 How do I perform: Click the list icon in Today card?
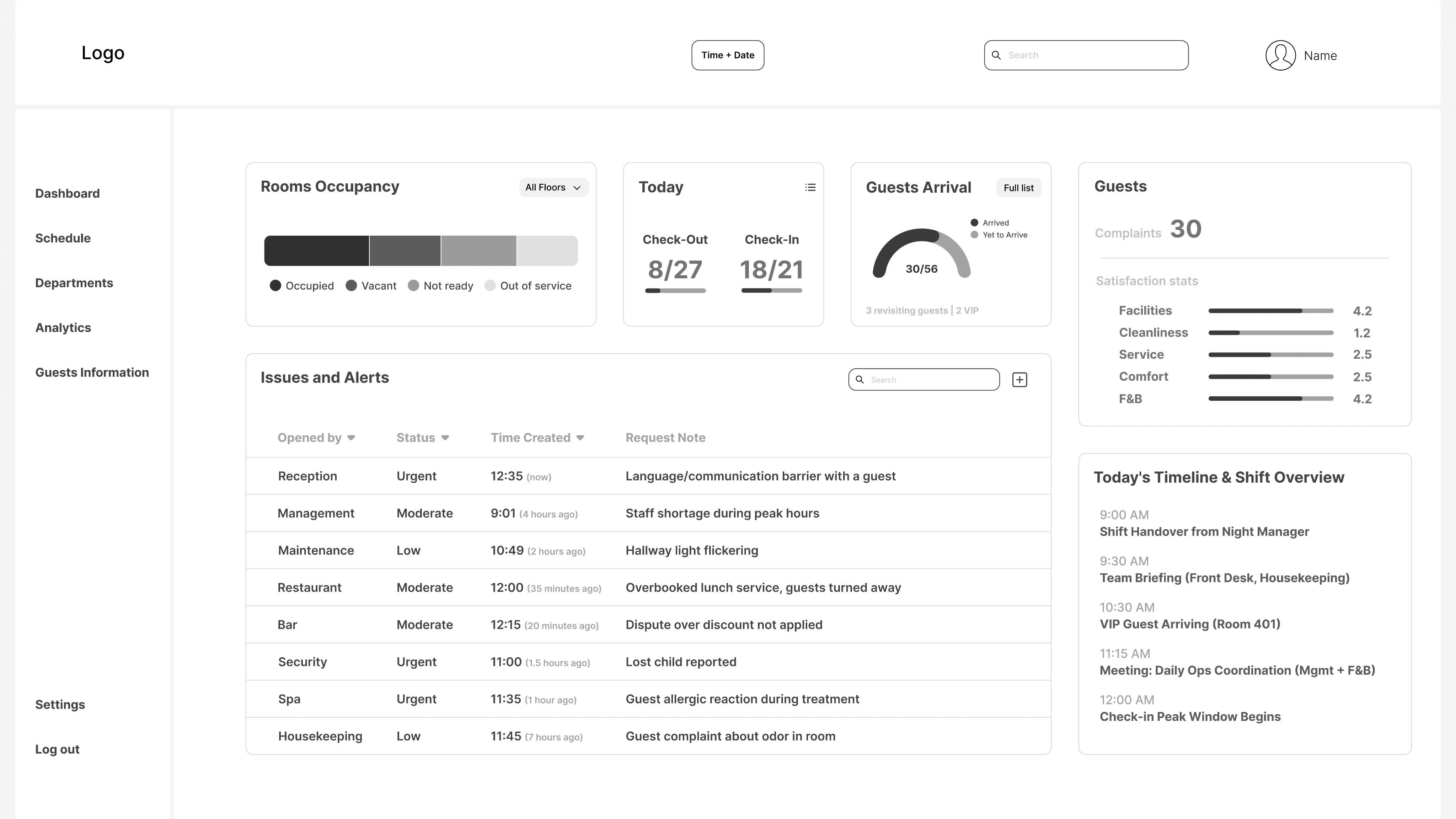[810, 187]
